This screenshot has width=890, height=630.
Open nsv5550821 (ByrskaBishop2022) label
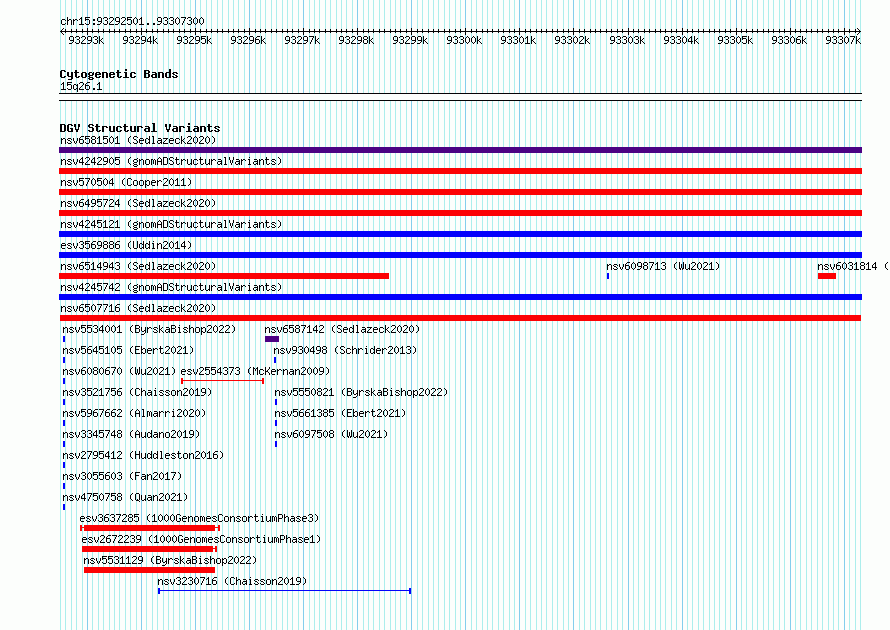pos(361,392)
